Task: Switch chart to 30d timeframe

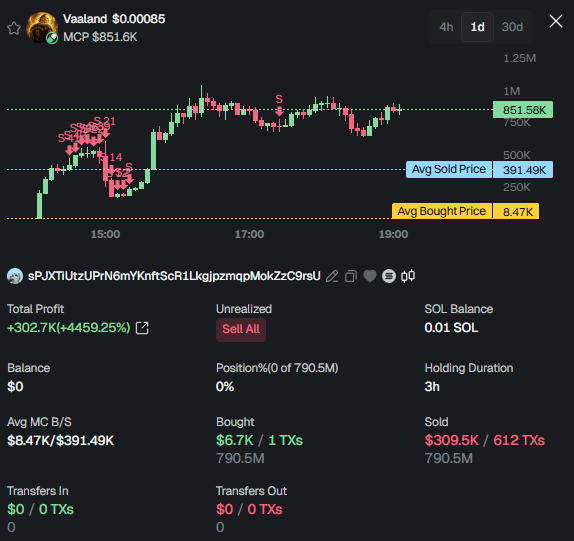Action: [x=512, y=27]
